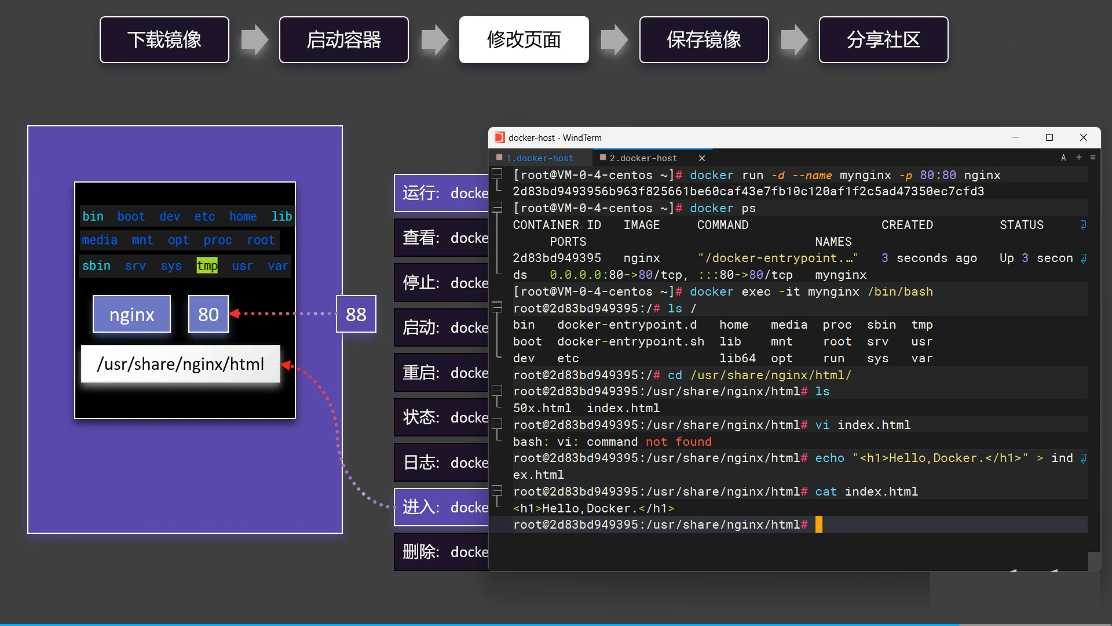
Task: Collapse the fold marker beside 'docker ps' command
Action: (496, 208)
